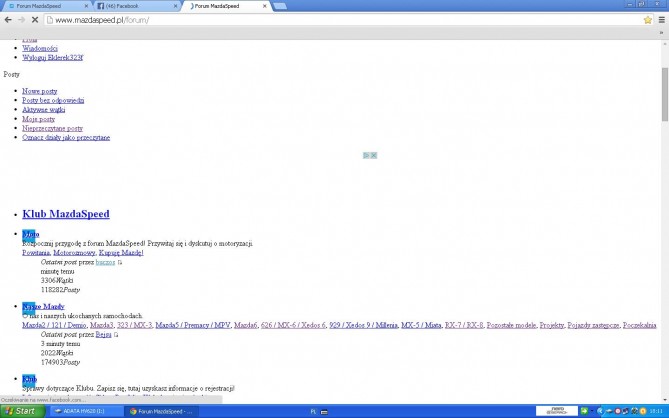The height and width of the screenshot is (418, 669).
Task: Open the Mazda6 subforum link
Action: point(245,325)
